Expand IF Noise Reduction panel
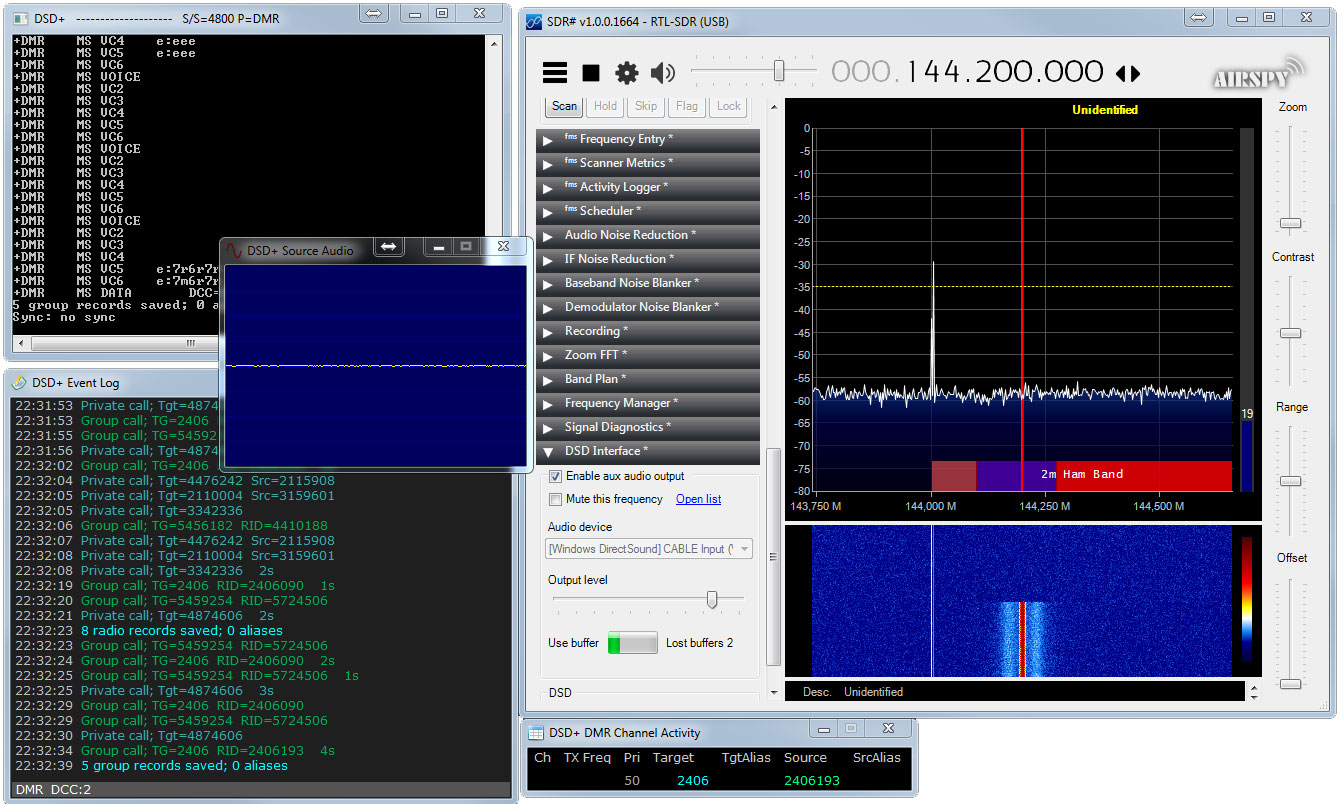 click(648, 259)
